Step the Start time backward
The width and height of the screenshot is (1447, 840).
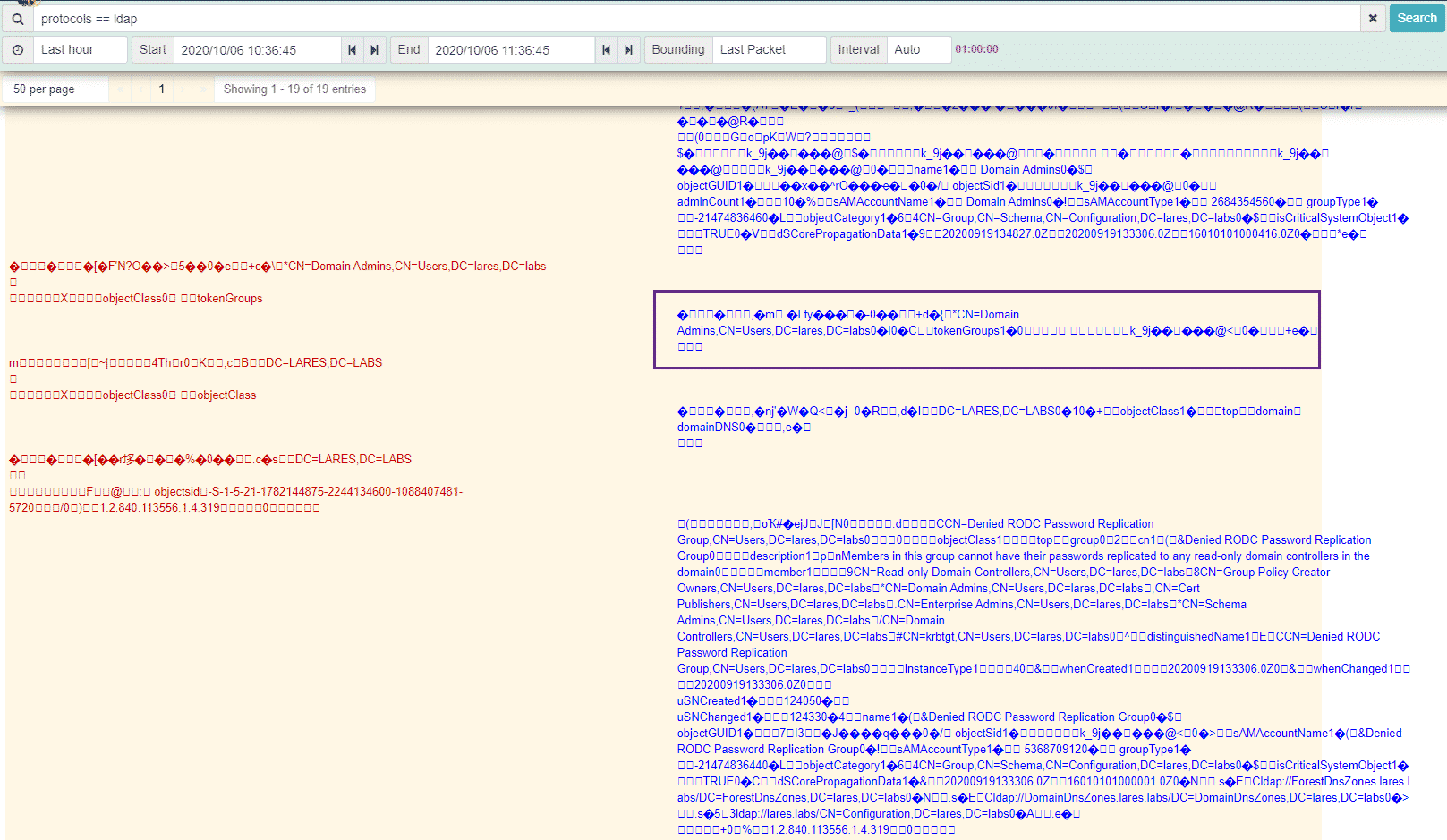pos(353,50)
